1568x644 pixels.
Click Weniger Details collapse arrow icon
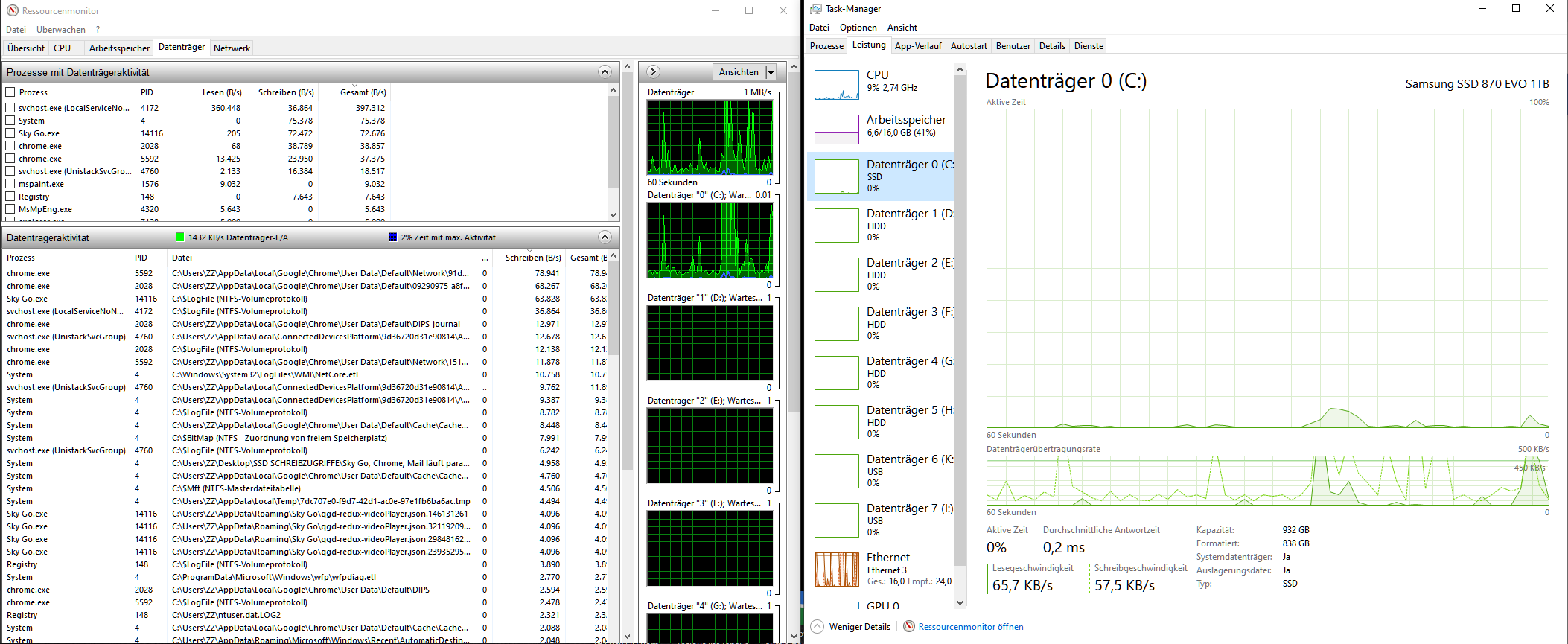[x=818, y=626]
